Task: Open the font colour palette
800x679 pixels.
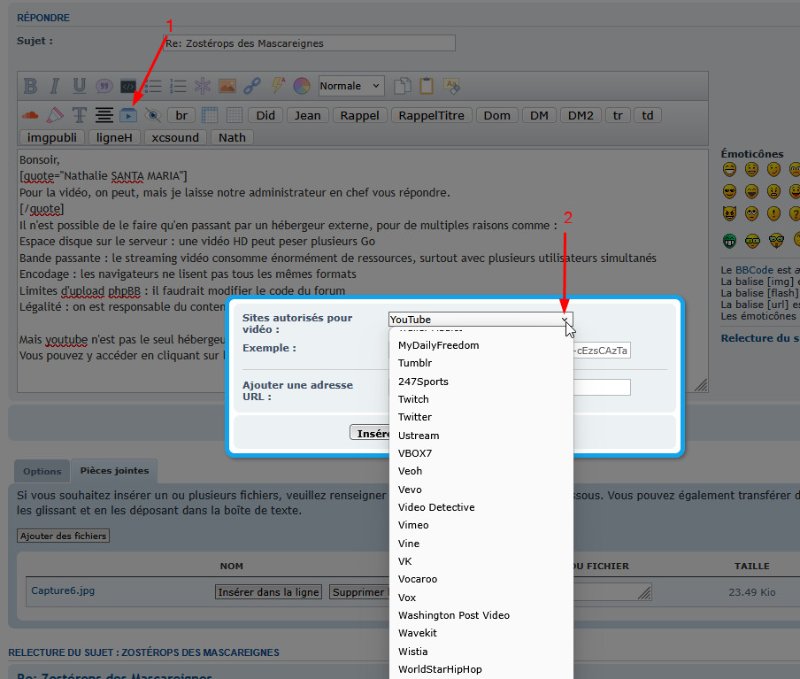Action: [301, 86]
